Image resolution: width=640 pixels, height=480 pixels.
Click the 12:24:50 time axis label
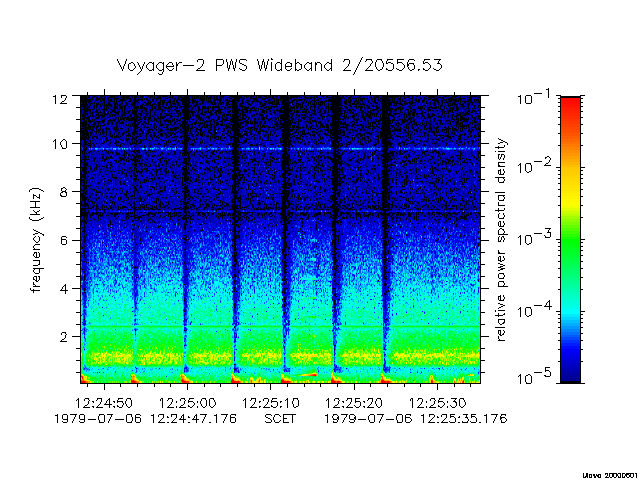104,404
